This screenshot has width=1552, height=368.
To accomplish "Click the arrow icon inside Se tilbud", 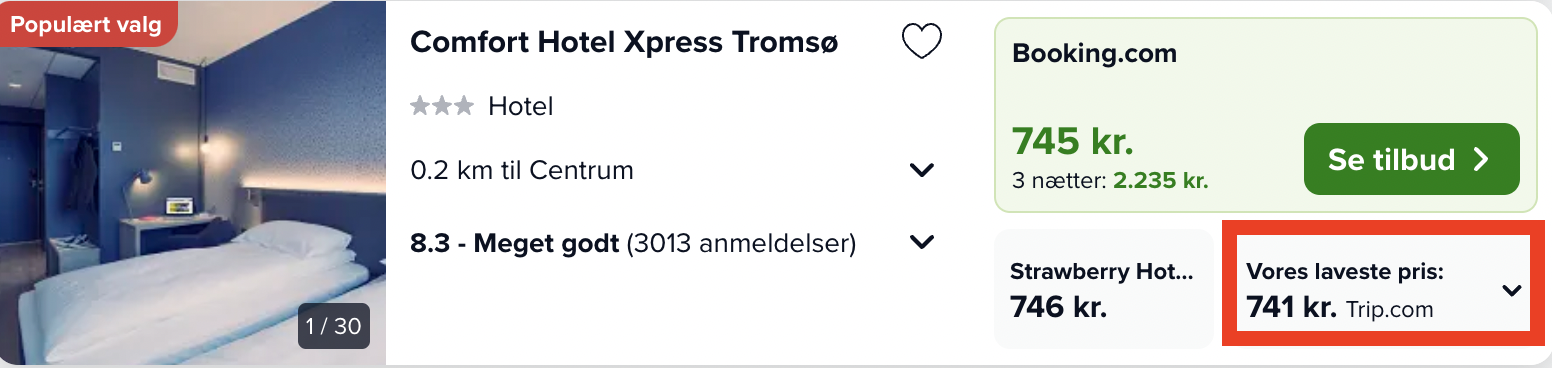I will pos(1482,159).
